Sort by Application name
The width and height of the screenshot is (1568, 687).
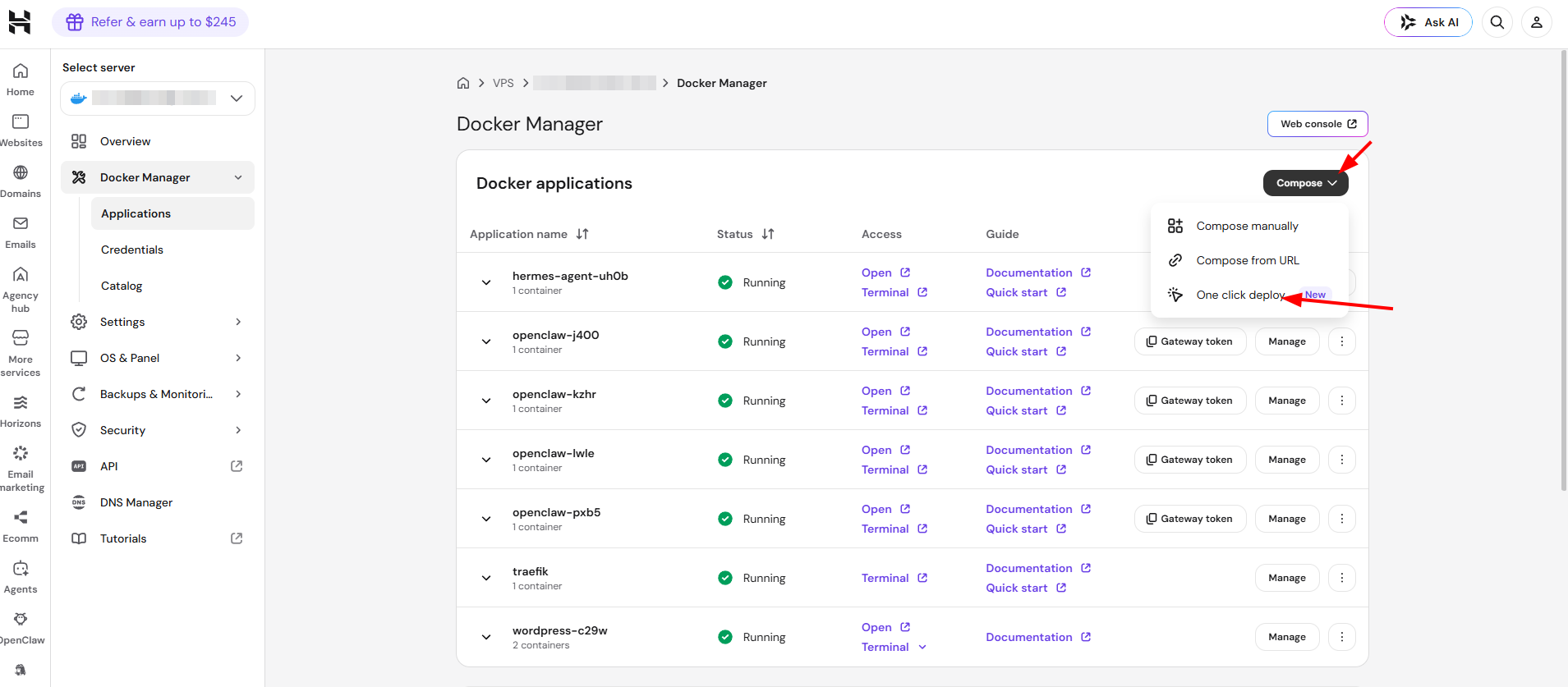click(x=582, y=234)
